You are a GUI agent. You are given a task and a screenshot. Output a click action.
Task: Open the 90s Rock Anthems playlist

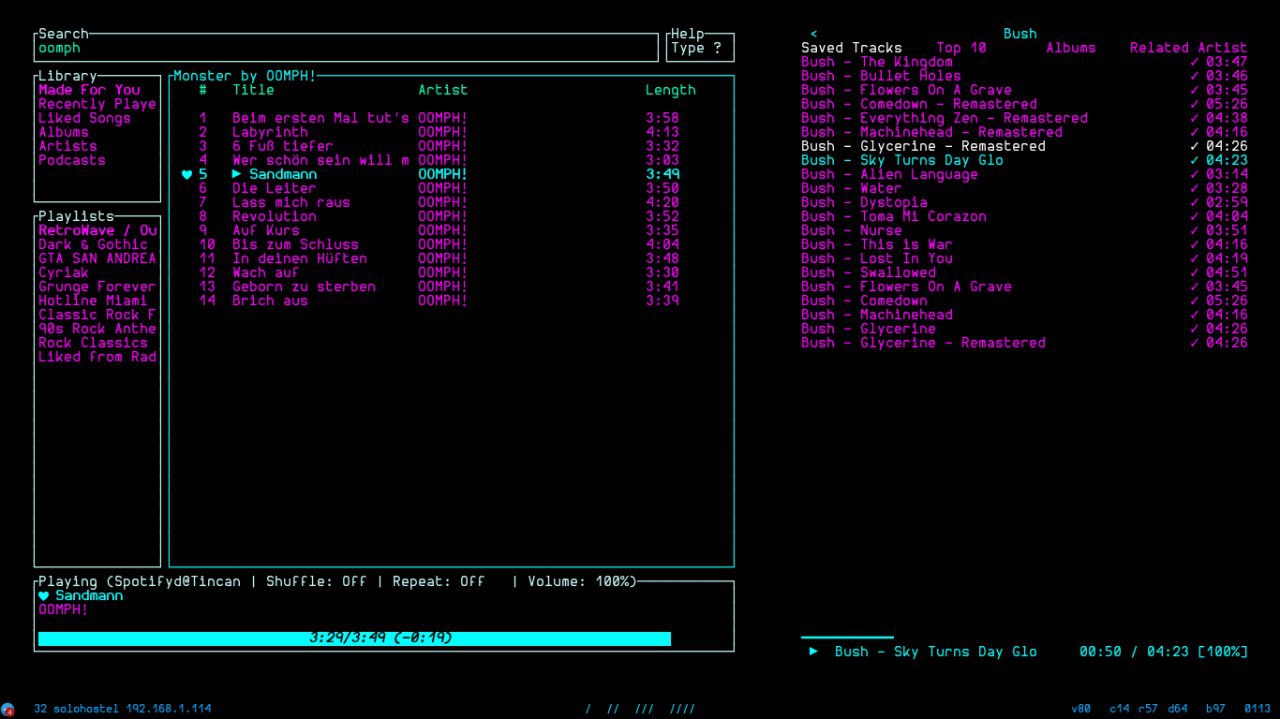(97, 328)
